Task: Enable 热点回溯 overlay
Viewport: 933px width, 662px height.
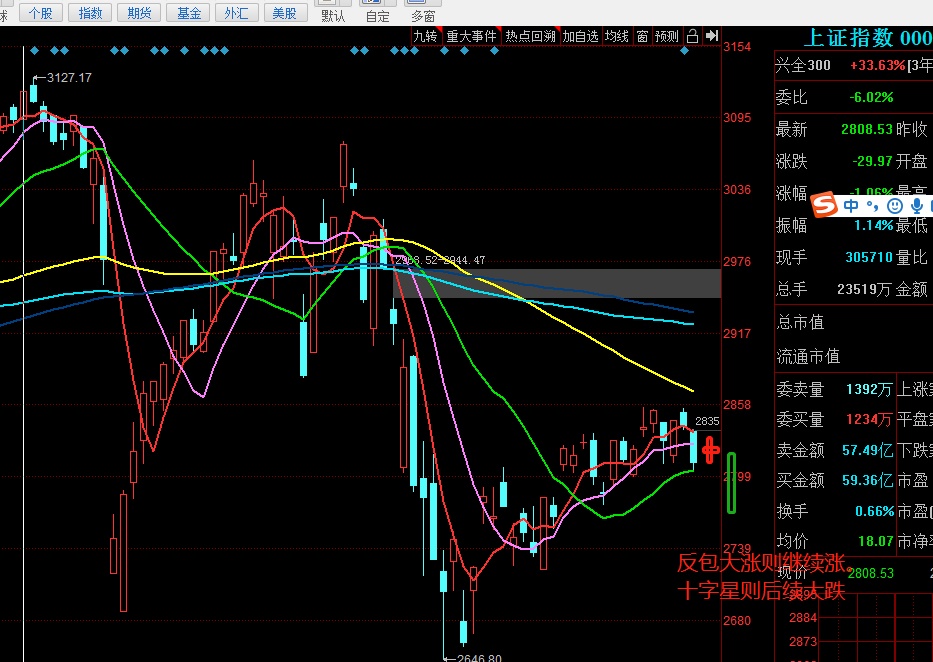Action: click(x=530, y=36)
